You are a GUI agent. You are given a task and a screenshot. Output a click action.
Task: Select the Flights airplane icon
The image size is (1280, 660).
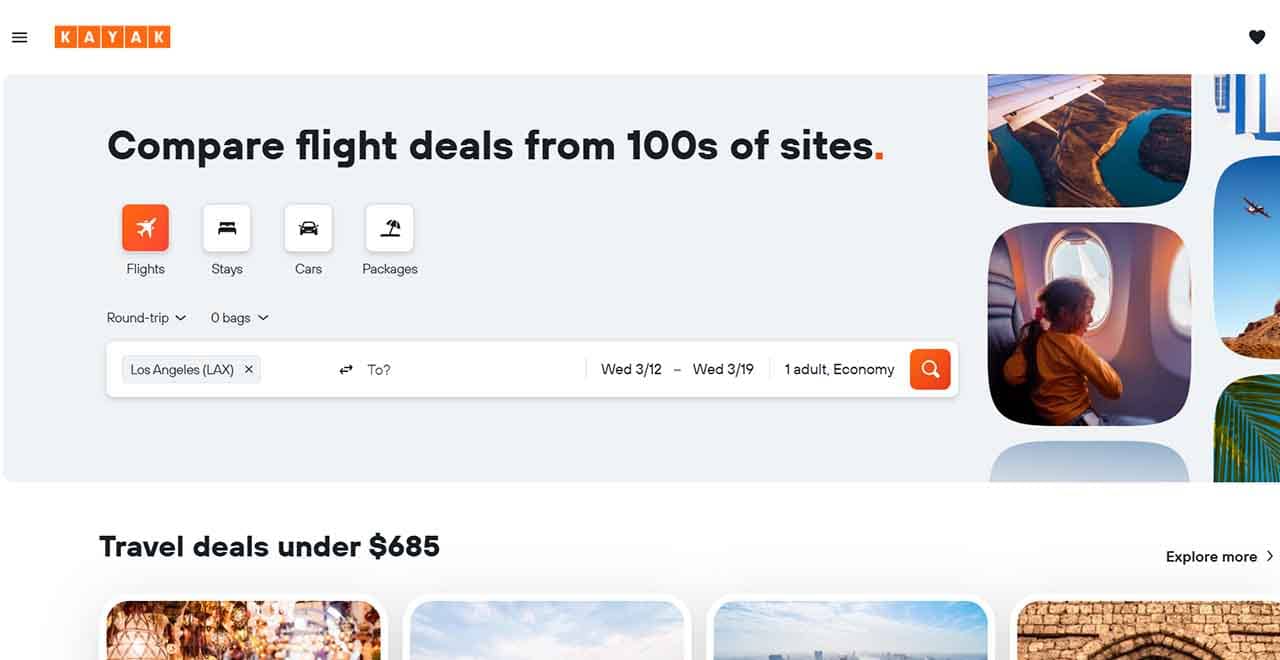click(x=146, y=228)
